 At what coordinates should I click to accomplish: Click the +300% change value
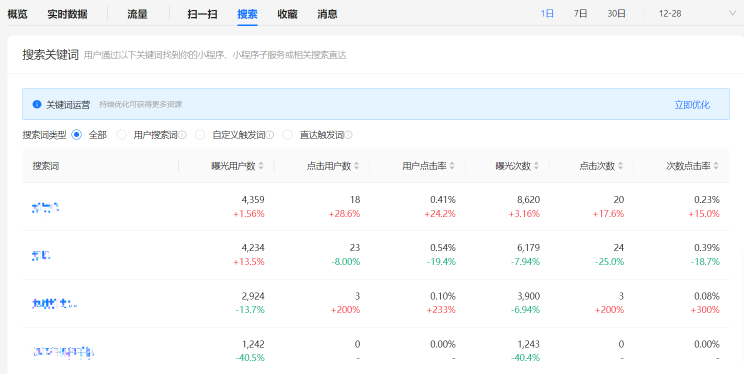pos(704,310)
